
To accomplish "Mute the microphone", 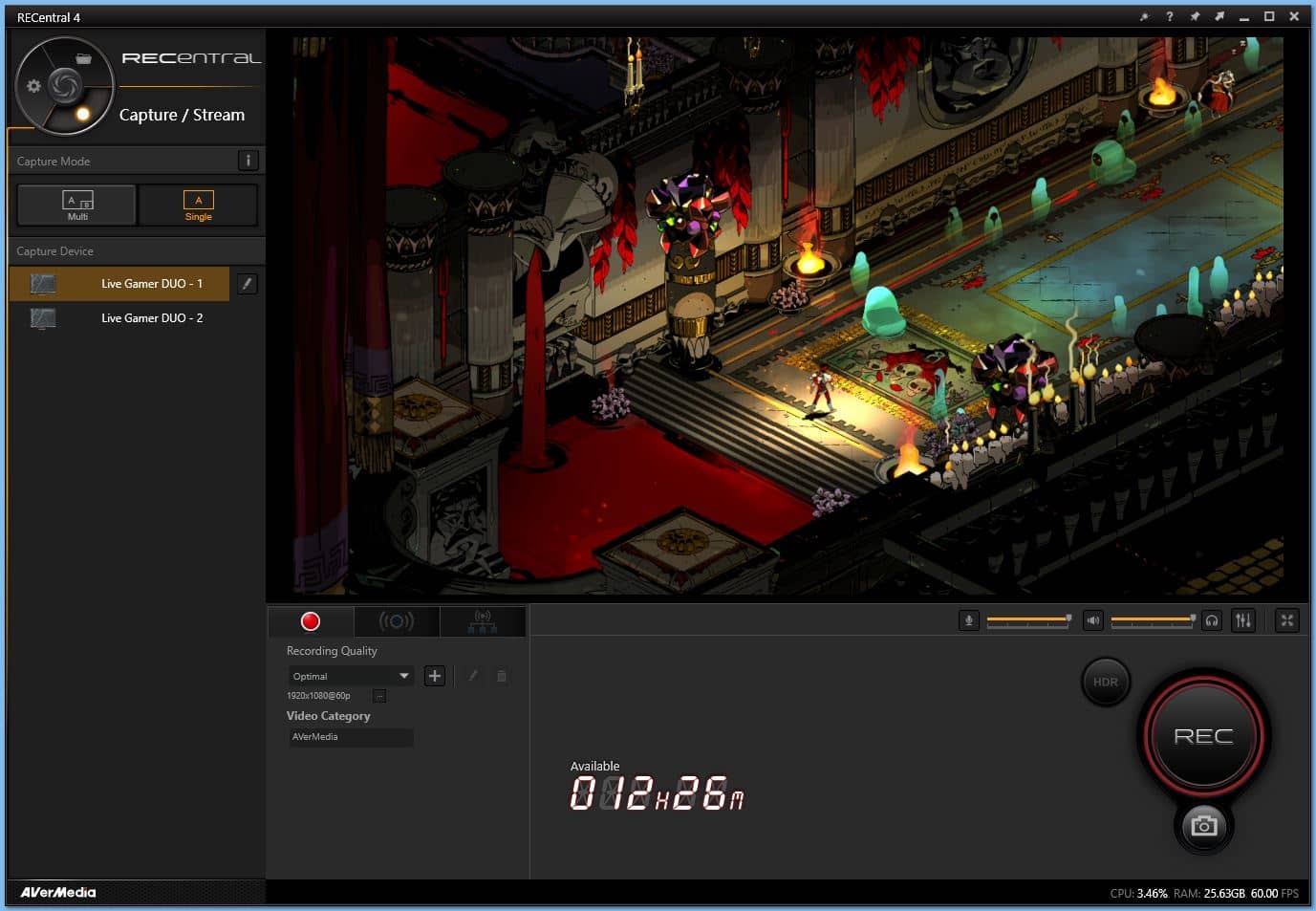I will (x=969, y=620).
